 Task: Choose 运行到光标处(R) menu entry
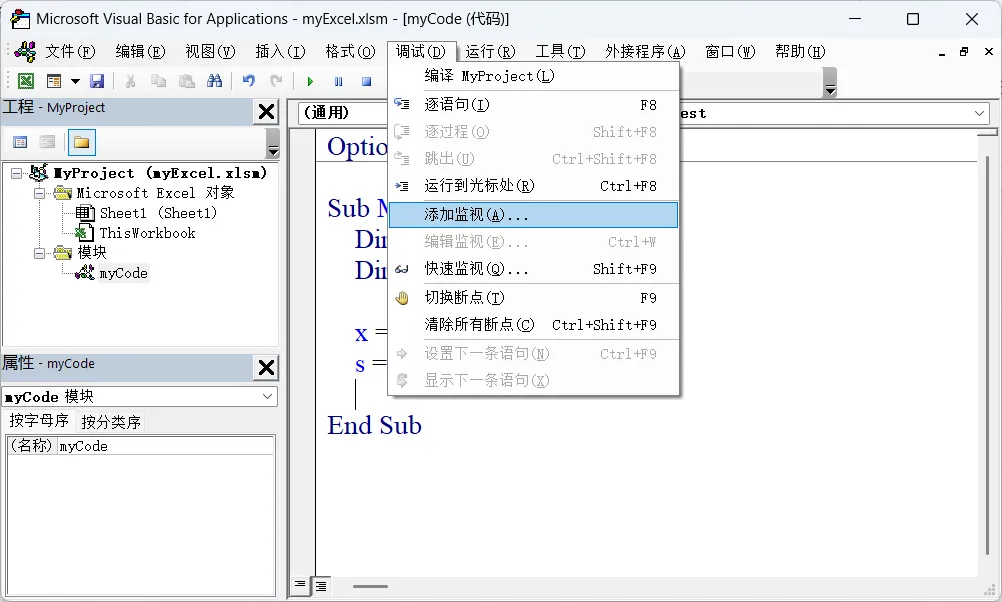click(534, 186)
